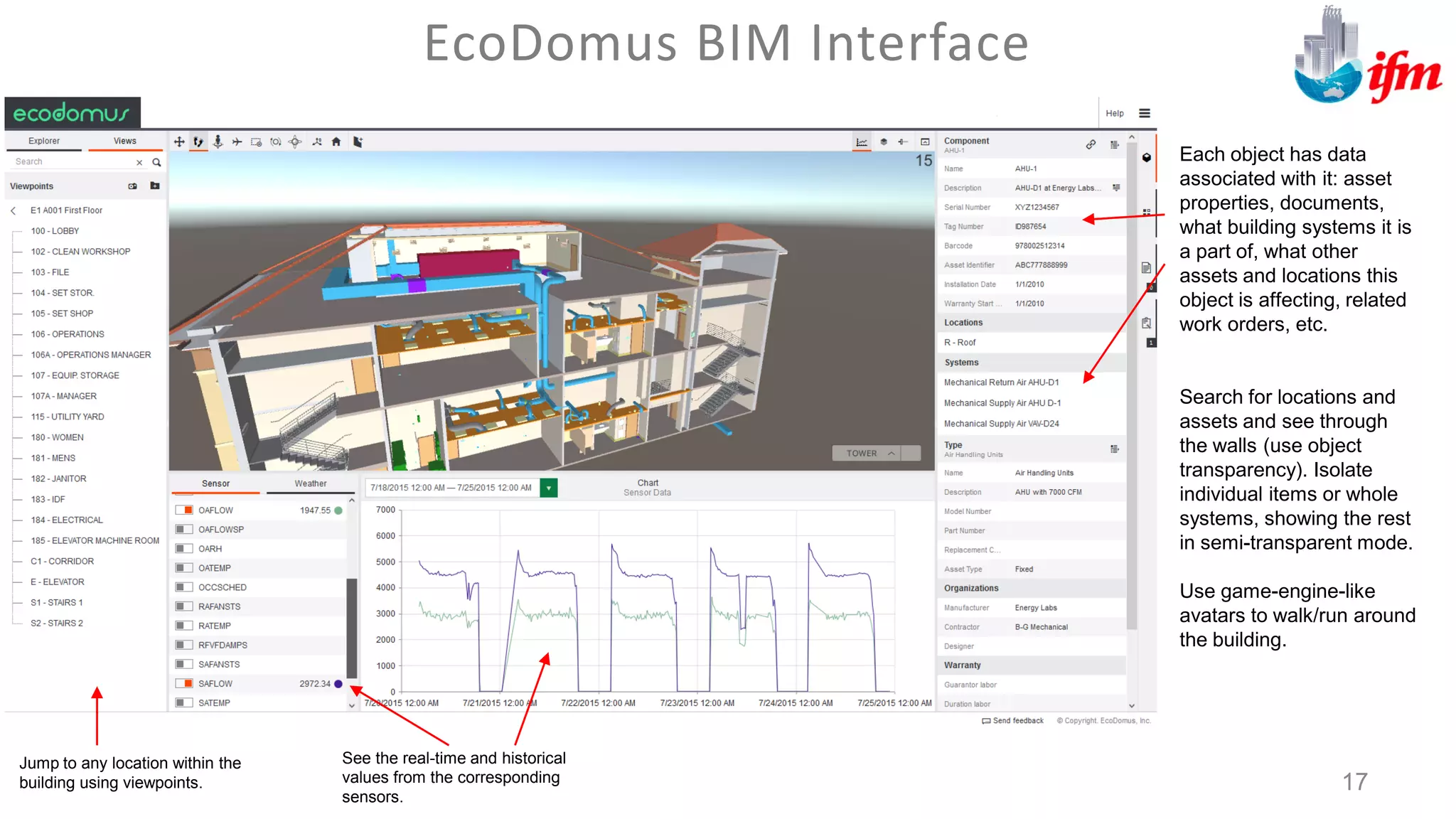Toggle the OAFLOW sensor checkbox
The width and height of the screenshot is (1456, 819).
pos(184,510)
